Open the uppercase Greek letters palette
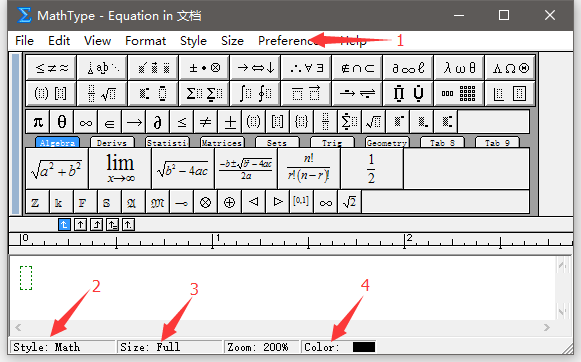This screenshot has height=362, width=581. click(510, 68)
